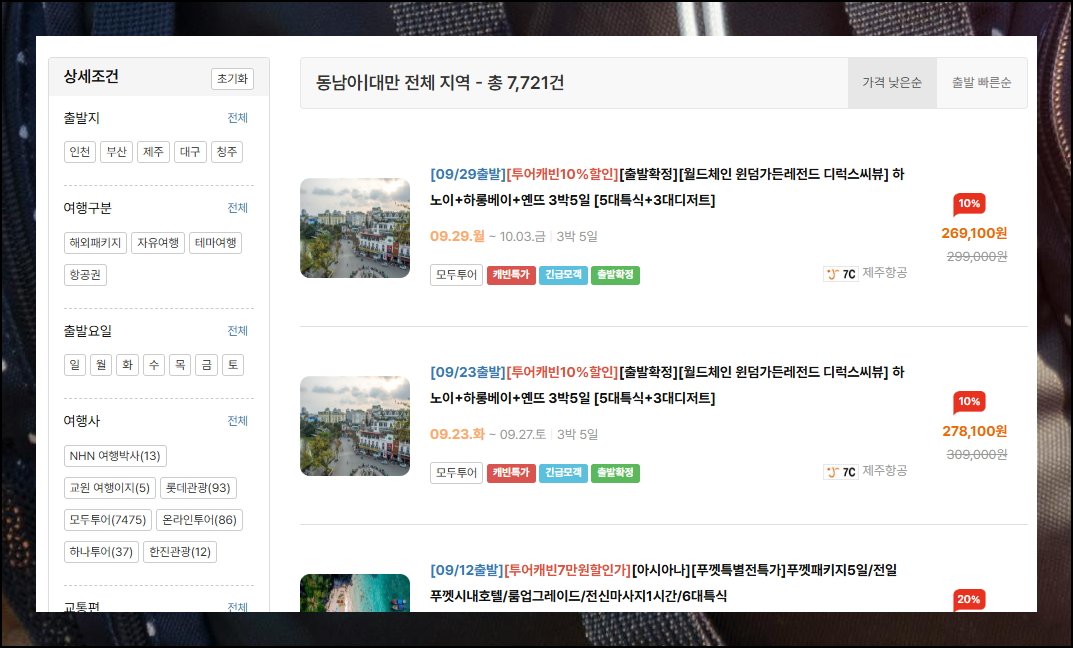Reset filters with the 초기화 button
This screenshot has height=648, width=1073.
(x=232, y=79)
